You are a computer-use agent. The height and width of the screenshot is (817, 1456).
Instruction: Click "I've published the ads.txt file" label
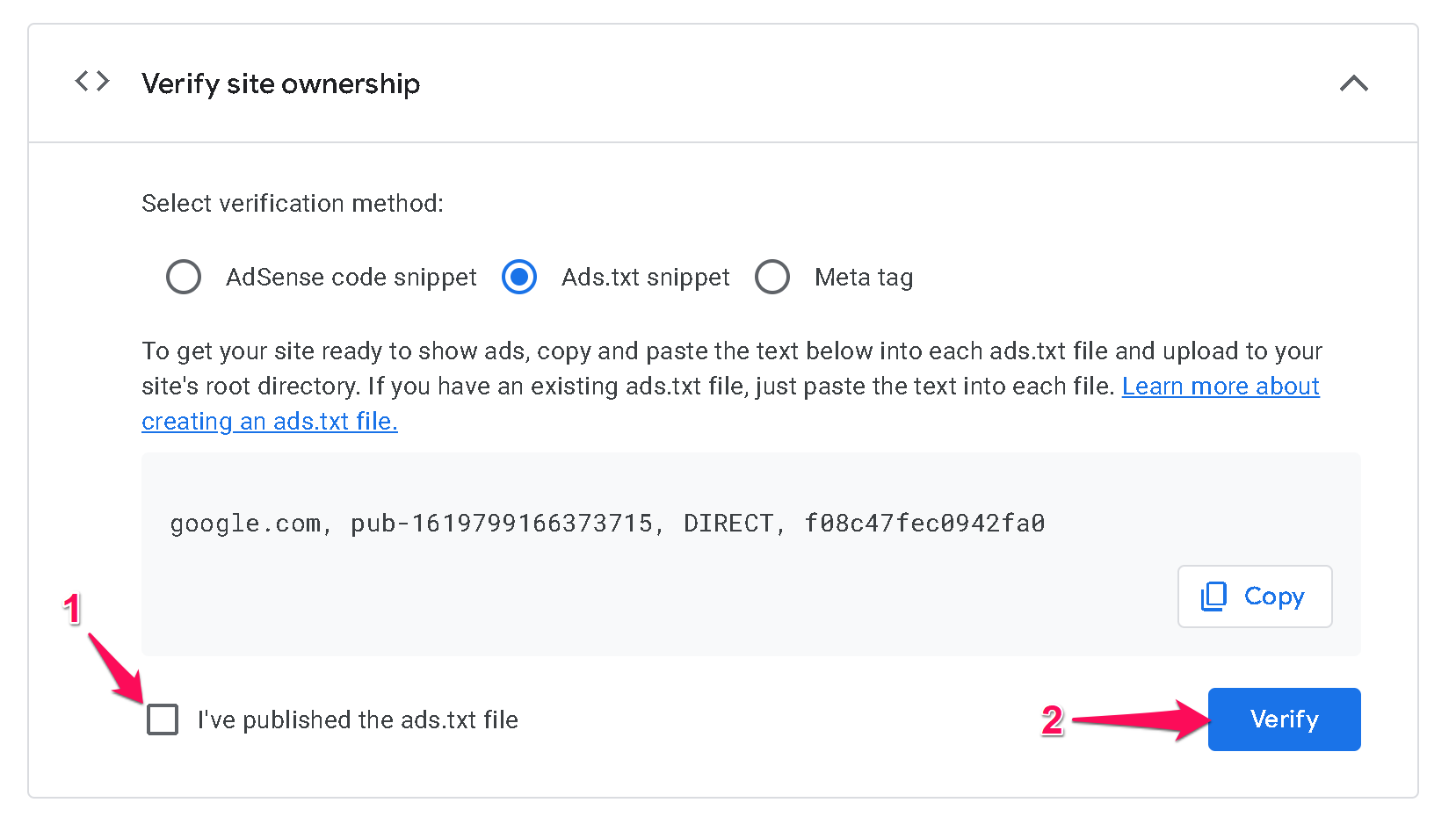coord(357,720)
